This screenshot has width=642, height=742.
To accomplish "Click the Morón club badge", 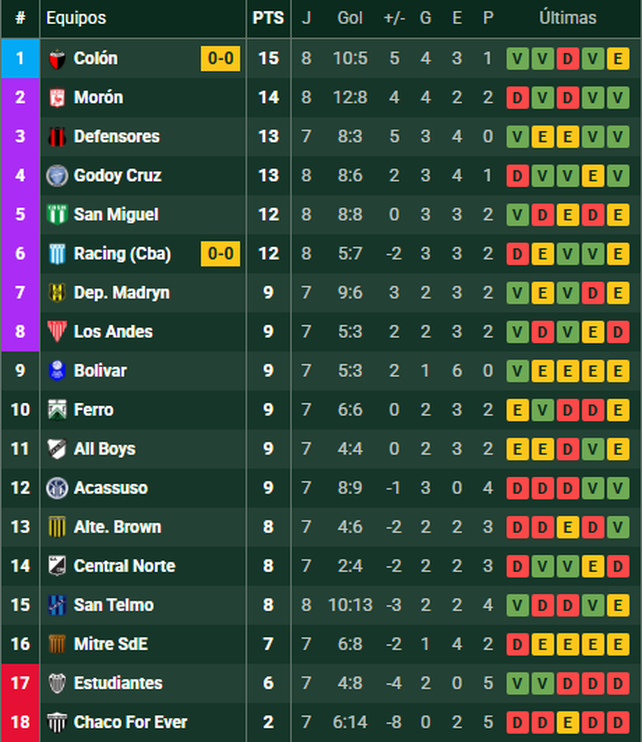I will 57,98.
